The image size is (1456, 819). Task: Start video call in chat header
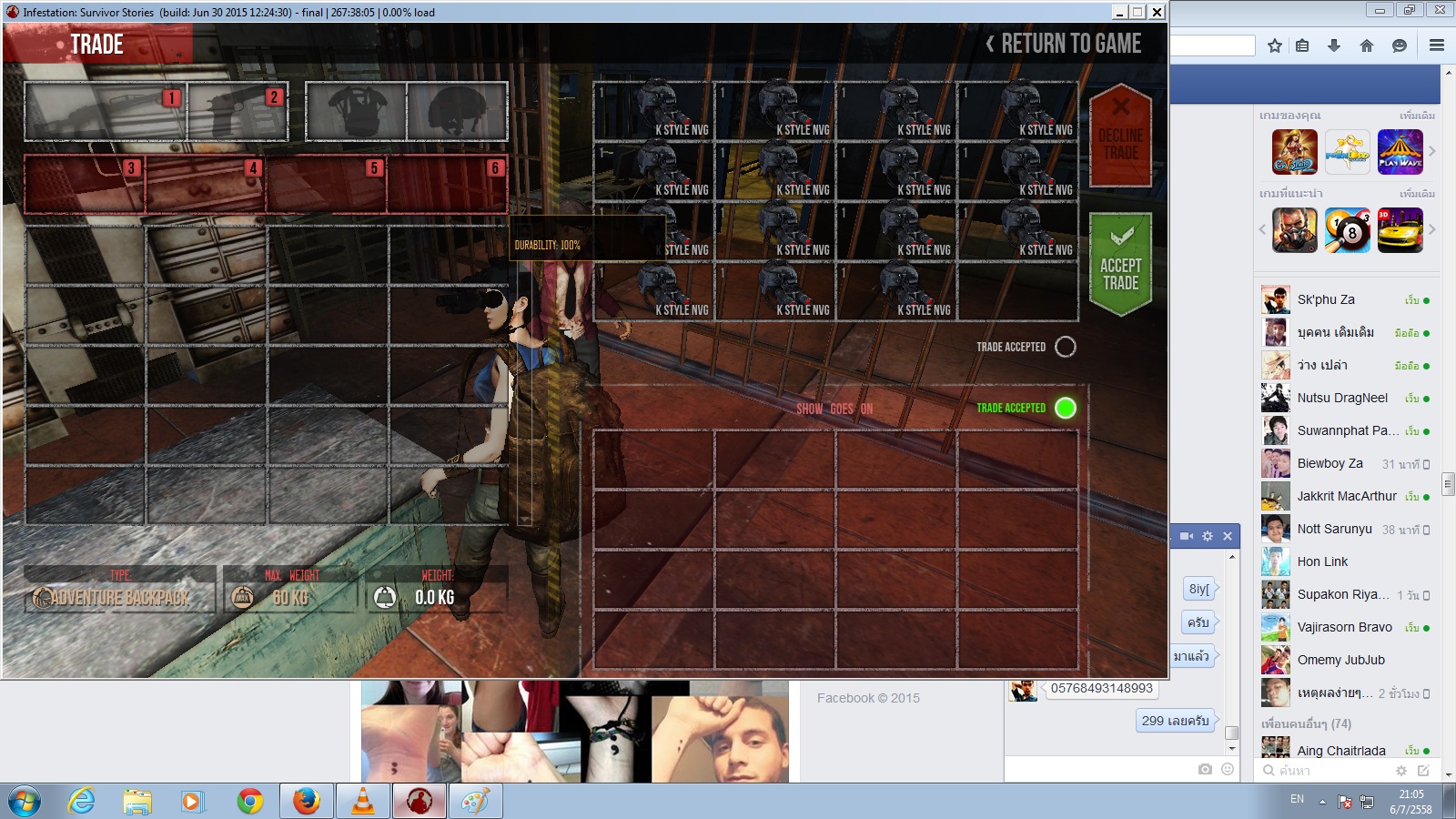pyautogui.click(x=1187, y=536)
